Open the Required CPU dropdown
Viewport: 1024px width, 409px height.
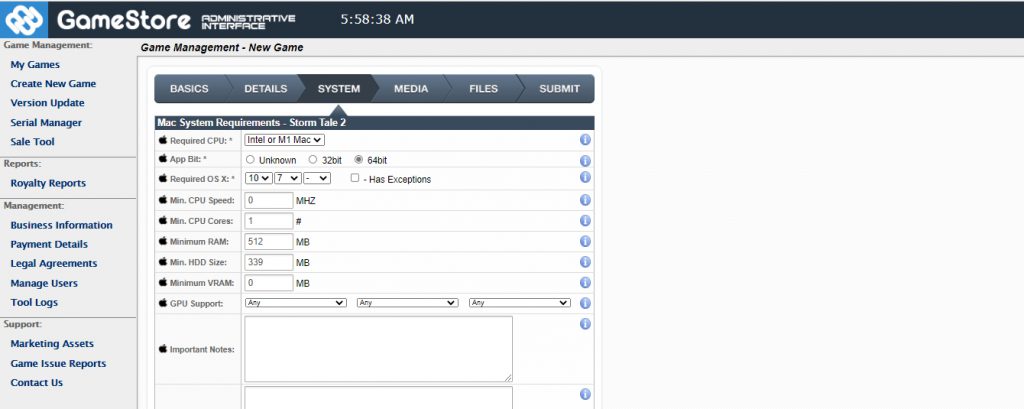click(x=285, y=140)
